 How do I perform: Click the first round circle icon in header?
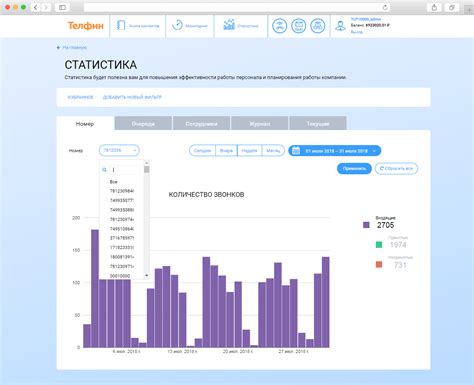pos(279,26)
